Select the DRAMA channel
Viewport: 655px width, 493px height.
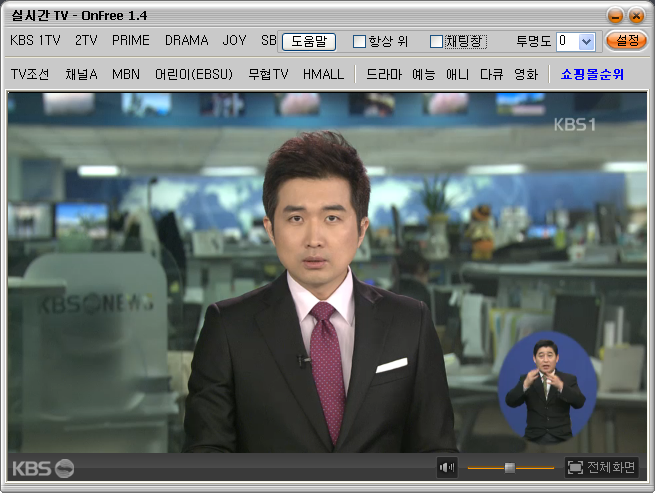pos(187,41)
